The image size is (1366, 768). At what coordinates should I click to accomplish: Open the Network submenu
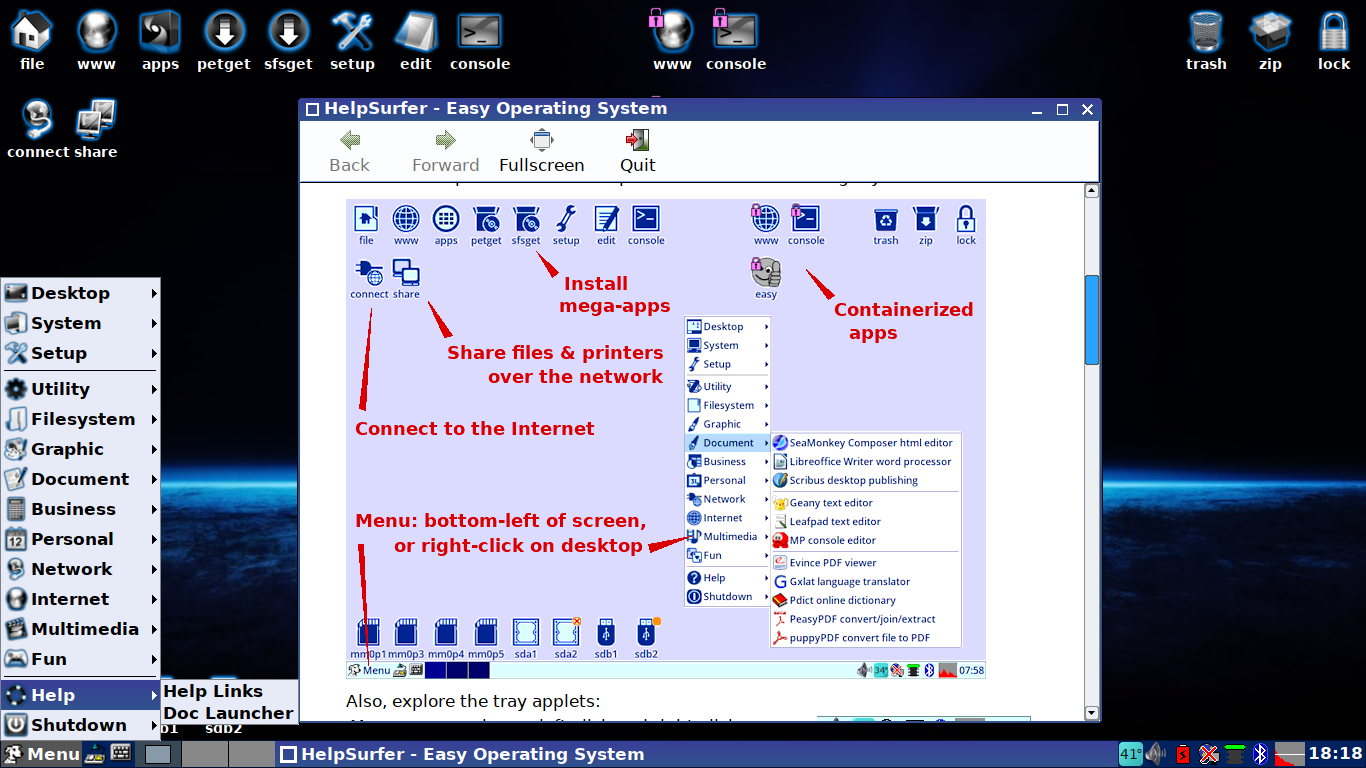pyautogui.click(x=80, y=569)
